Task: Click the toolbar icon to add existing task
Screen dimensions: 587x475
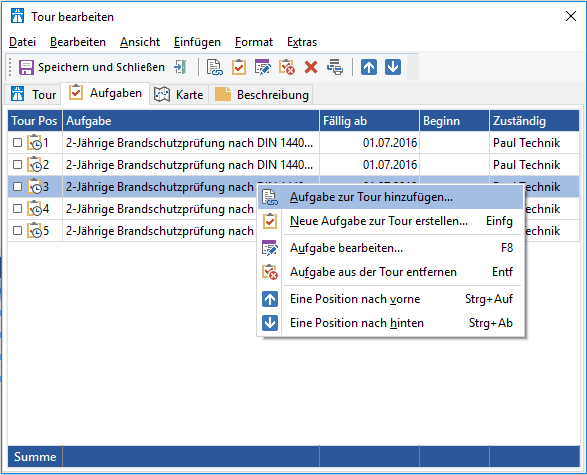Action: tap(215, 67)
